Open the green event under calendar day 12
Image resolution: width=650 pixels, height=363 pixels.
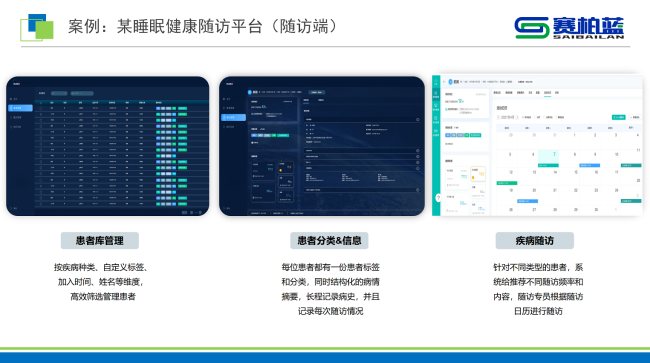tap(507, 183)
